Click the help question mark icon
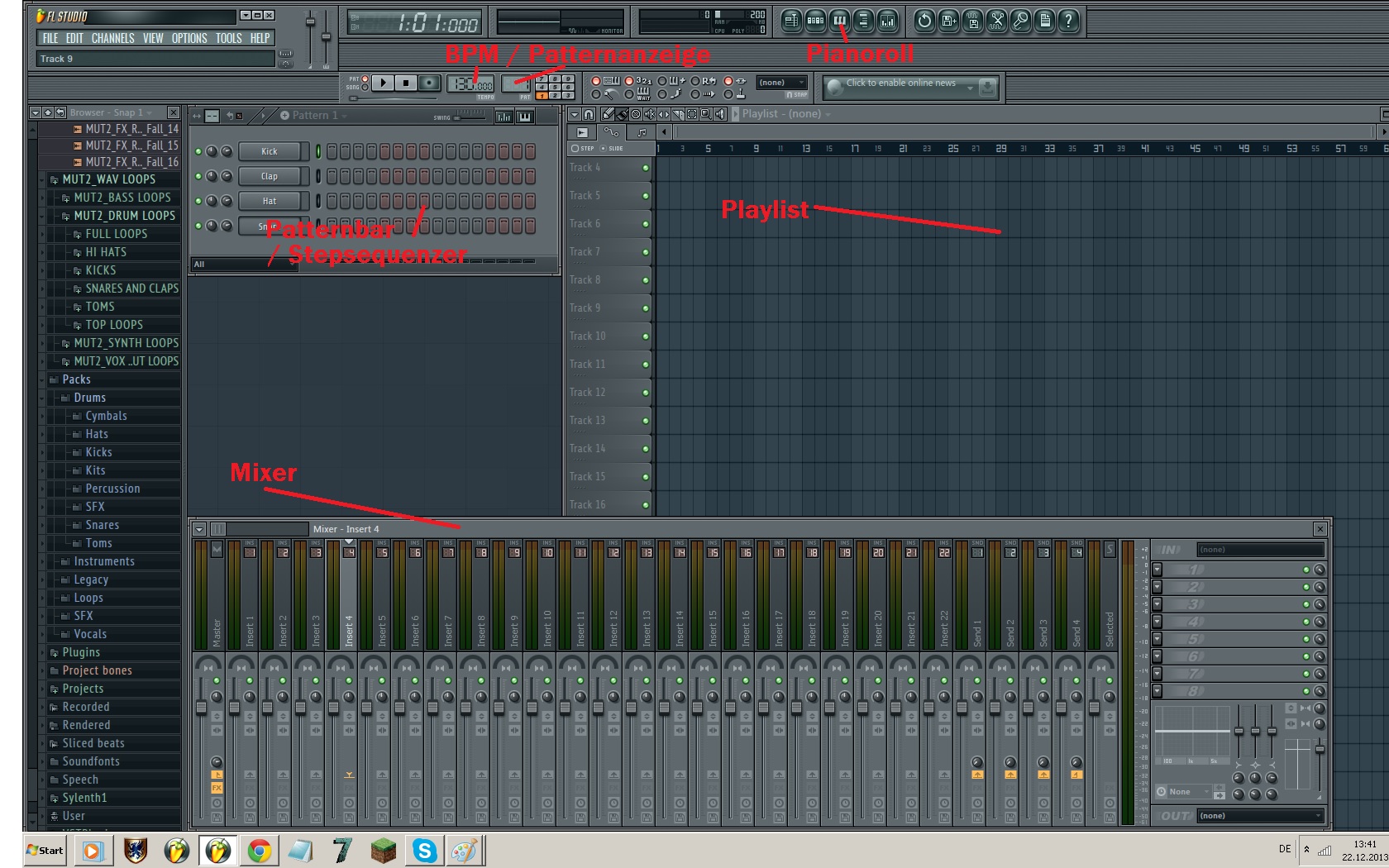 [1068, 21]
